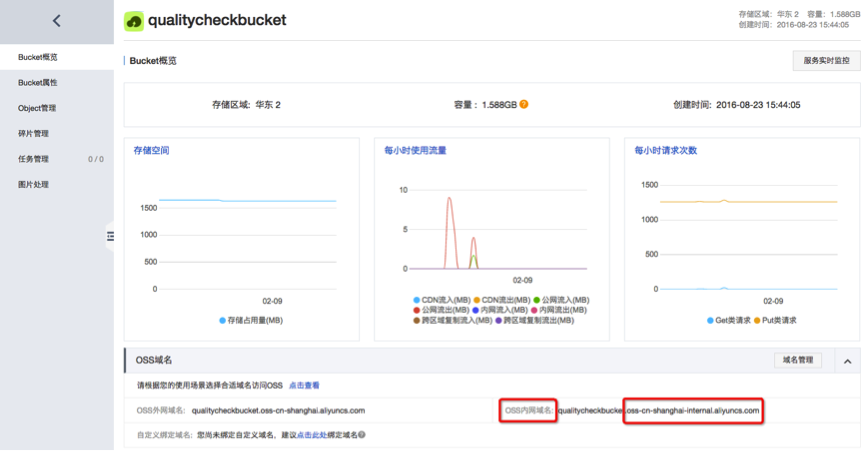Image resolution: width=866 pixels, height=451 pixels.
Task: Click the orange Put request line in chart
Action: pos(748,201)
